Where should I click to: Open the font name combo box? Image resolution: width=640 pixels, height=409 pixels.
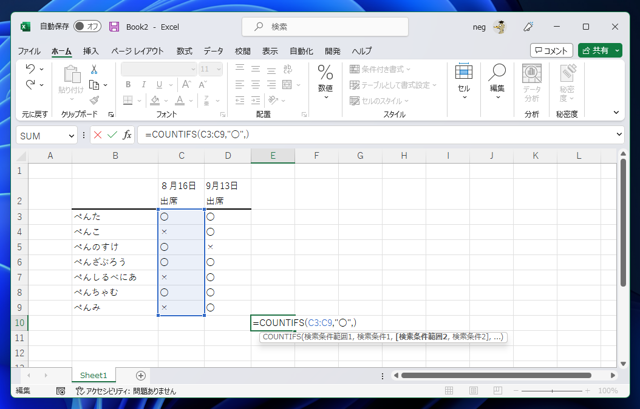tap(159, 69)
